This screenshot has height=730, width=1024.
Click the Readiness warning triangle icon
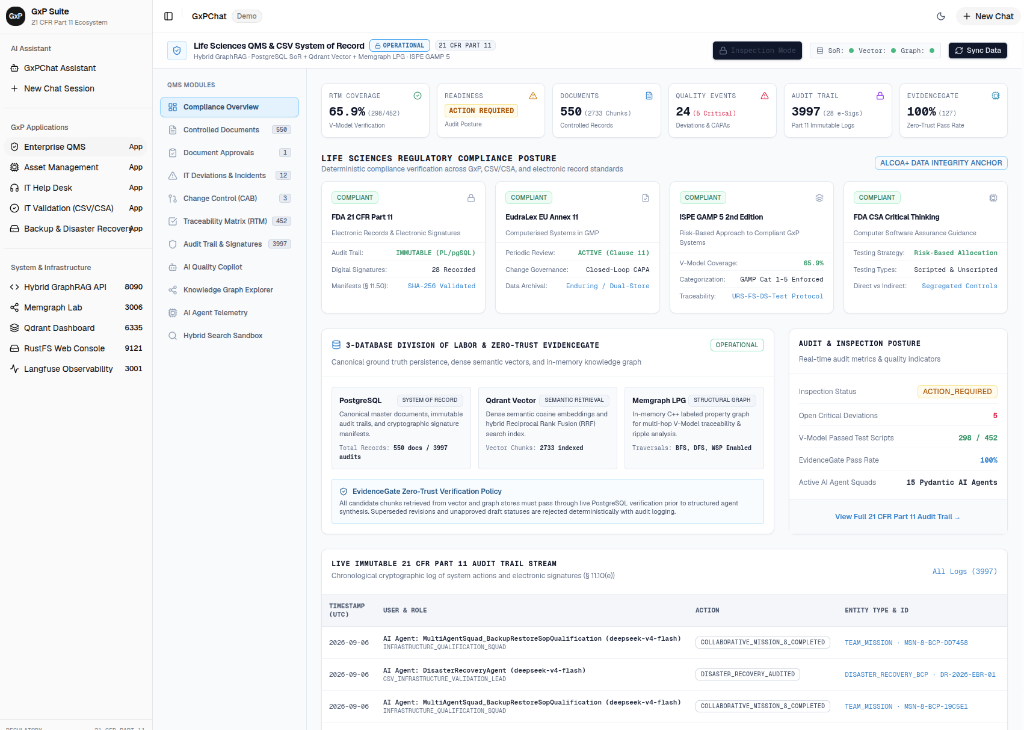click(533, 96)
